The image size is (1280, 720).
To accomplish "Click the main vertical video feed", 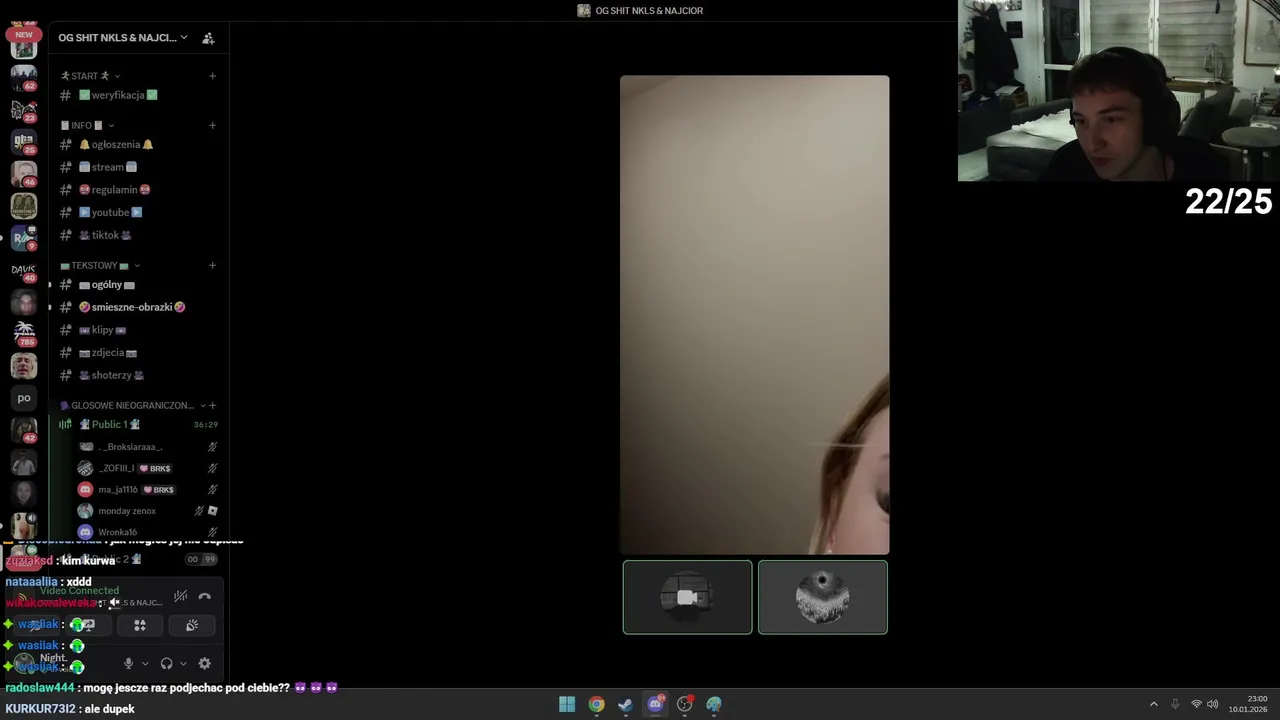I will 754,315.
